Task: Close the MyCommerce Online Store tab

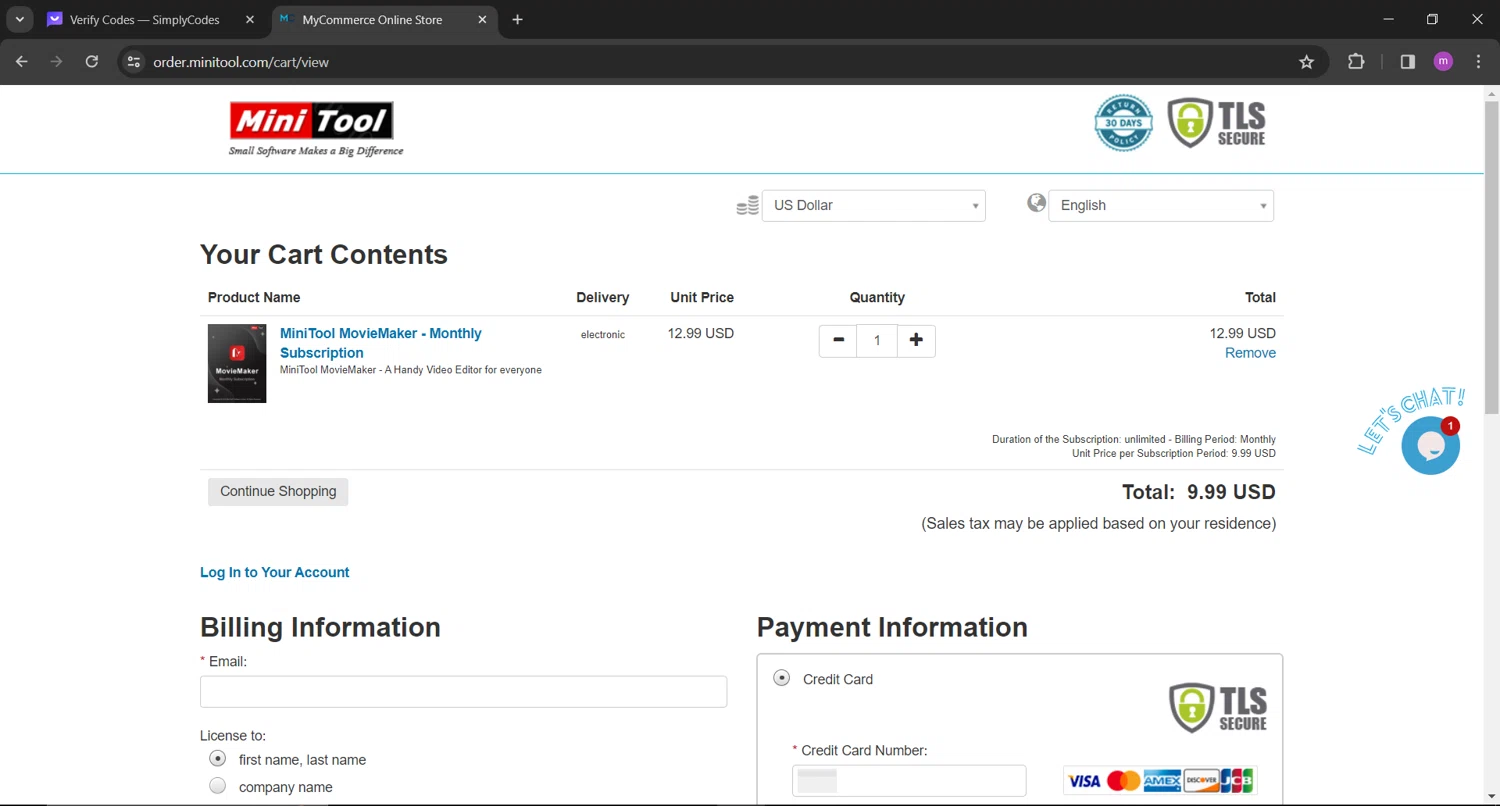Action: [x=483, y=19]
